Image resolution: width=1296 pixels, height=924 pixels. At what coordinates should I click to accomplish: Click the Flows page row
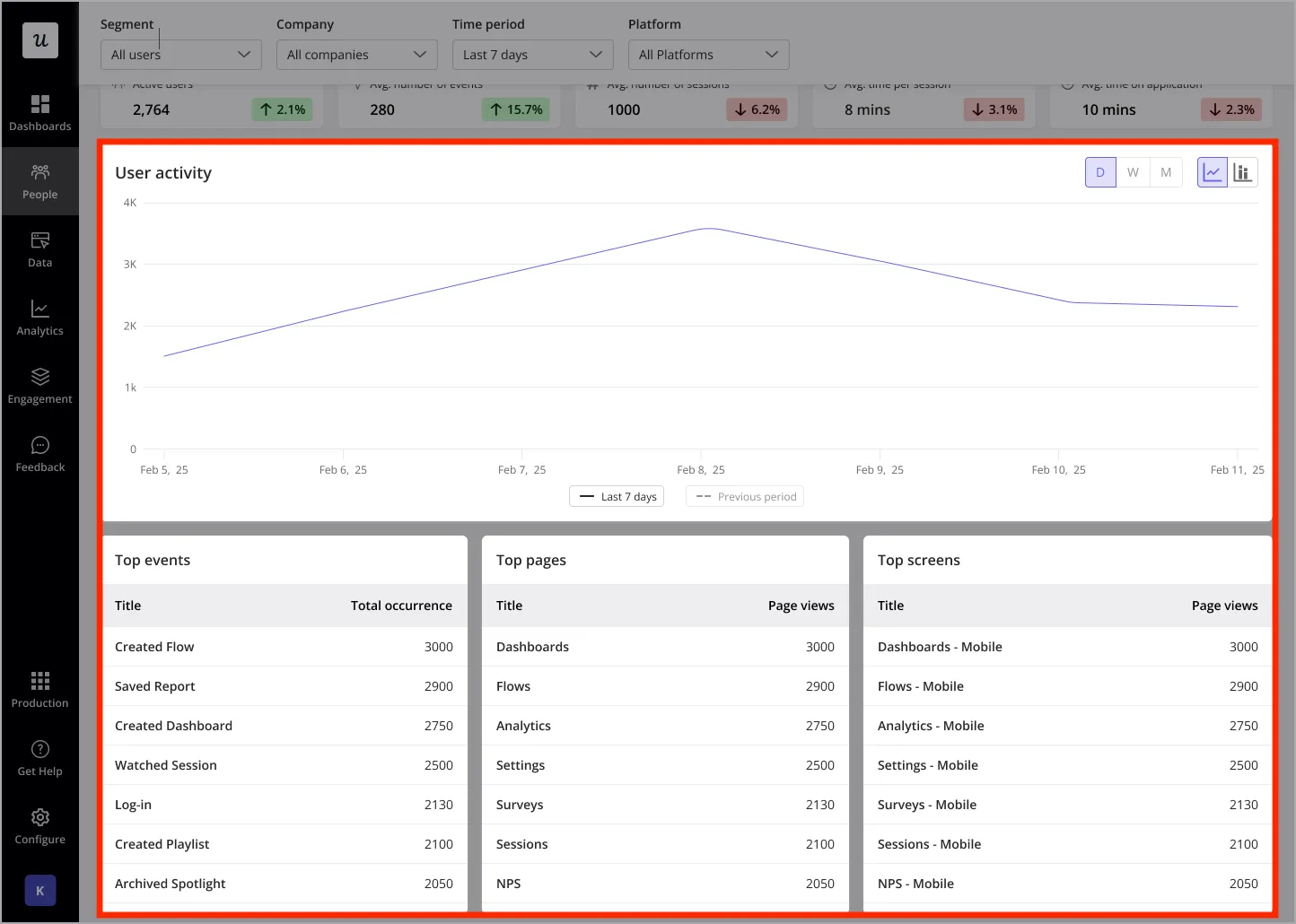click(x=665, y=686)
